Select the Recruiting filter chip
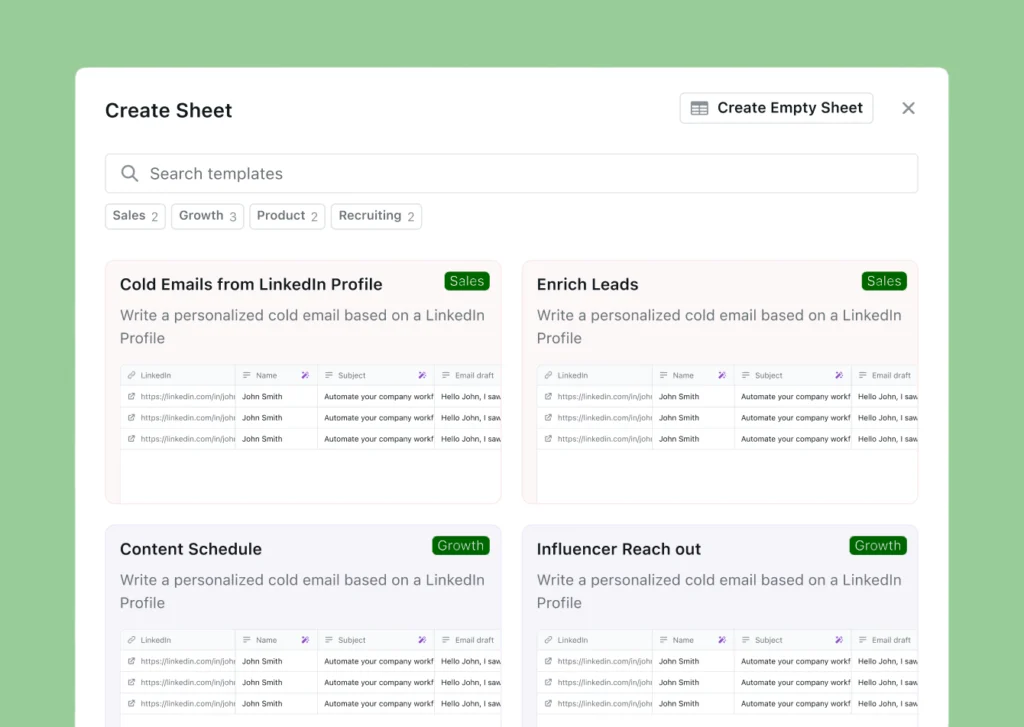Viewport: 1024px width, 727px height. pos(376,216)
